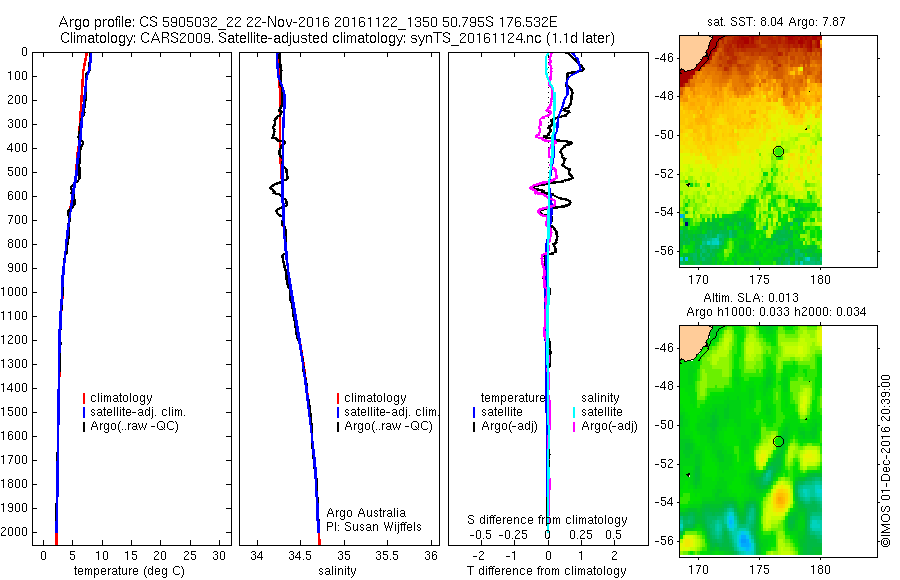Click the temperature (deg C) axis label
This screenshot has width=900, height=580.
point(129,571)
